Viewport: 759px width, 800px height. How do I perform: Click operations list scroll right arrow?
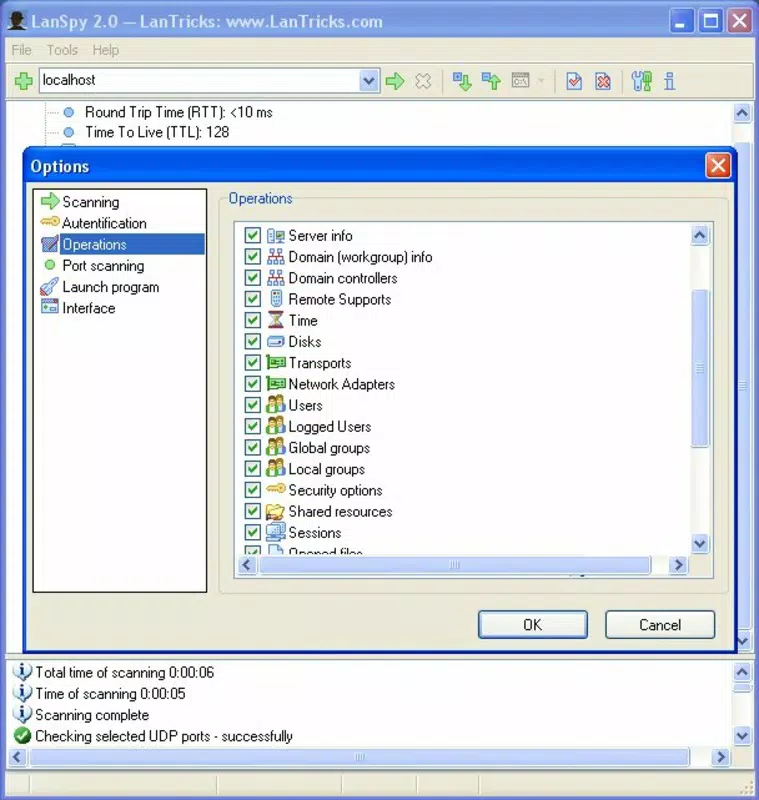pos(678,565)
